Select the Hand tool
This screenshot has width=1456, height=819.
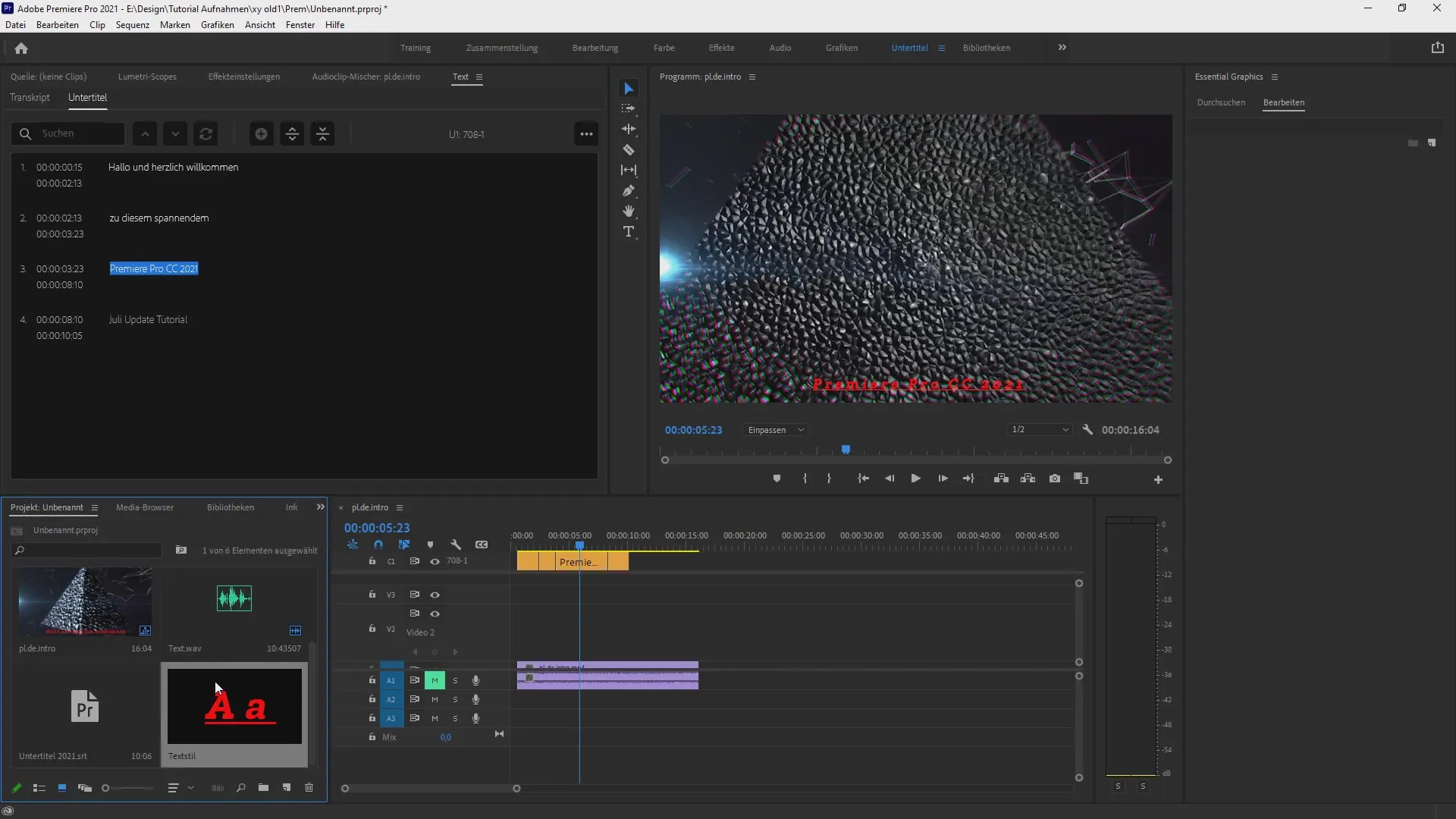(628, 211)
